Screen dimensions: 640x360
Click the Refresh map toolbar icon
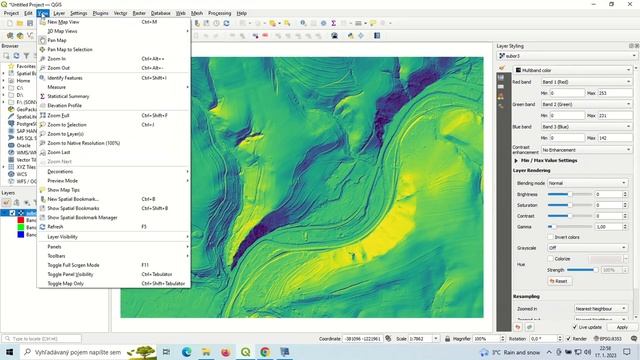click(x=227, y=23)
